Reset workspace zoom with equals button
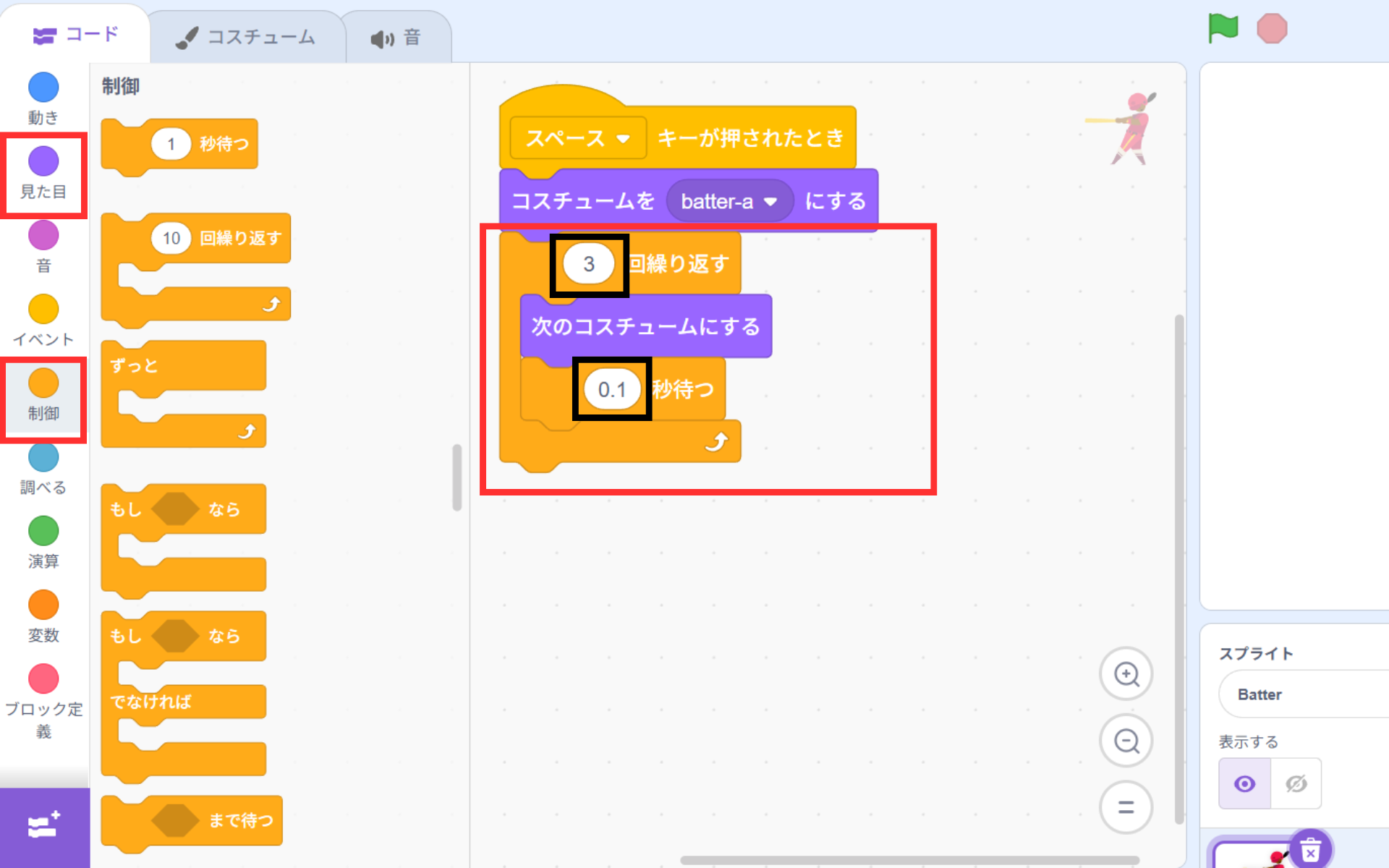Viewport: 1389px width, 868px height. tap(1126, 807)
